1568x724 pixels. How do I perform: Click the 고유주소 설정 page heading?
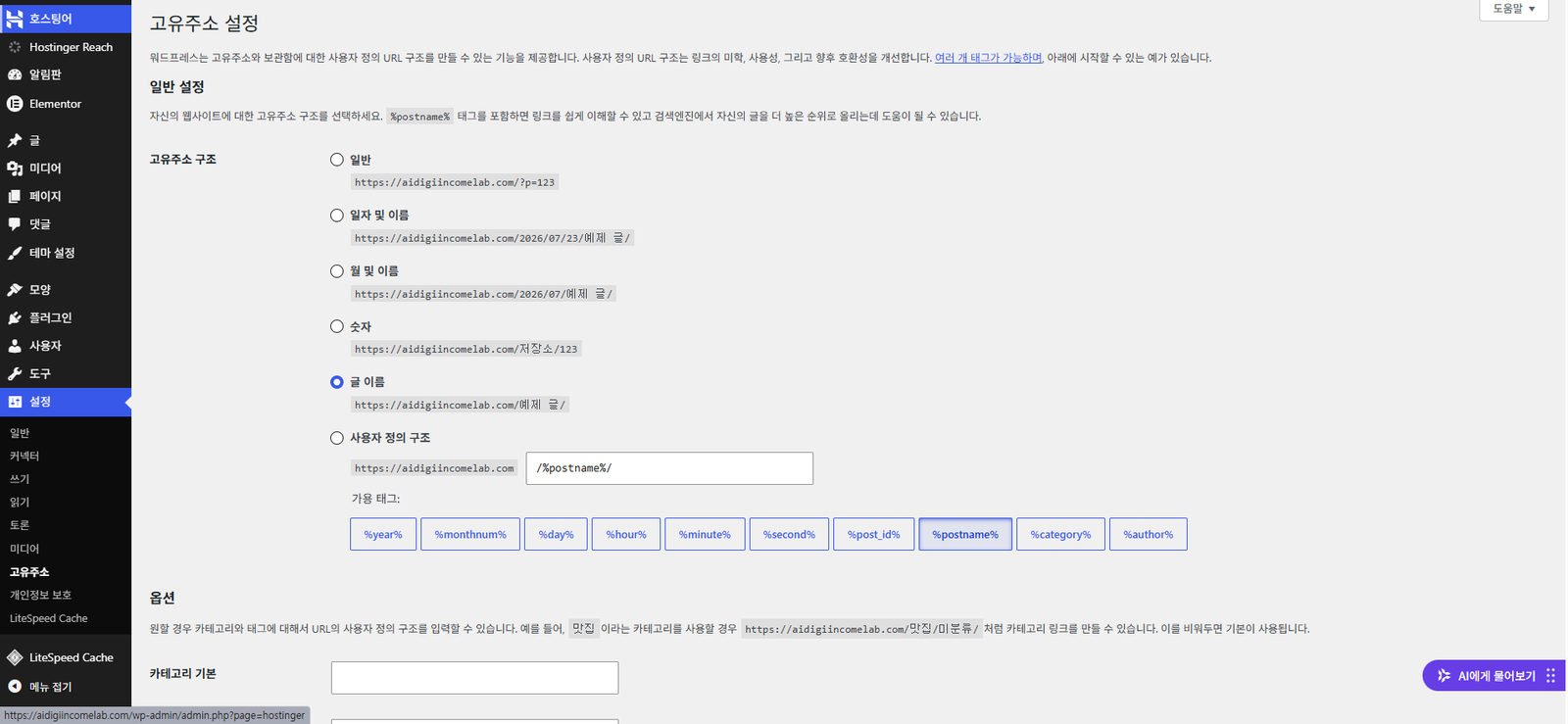coord(204,23)
